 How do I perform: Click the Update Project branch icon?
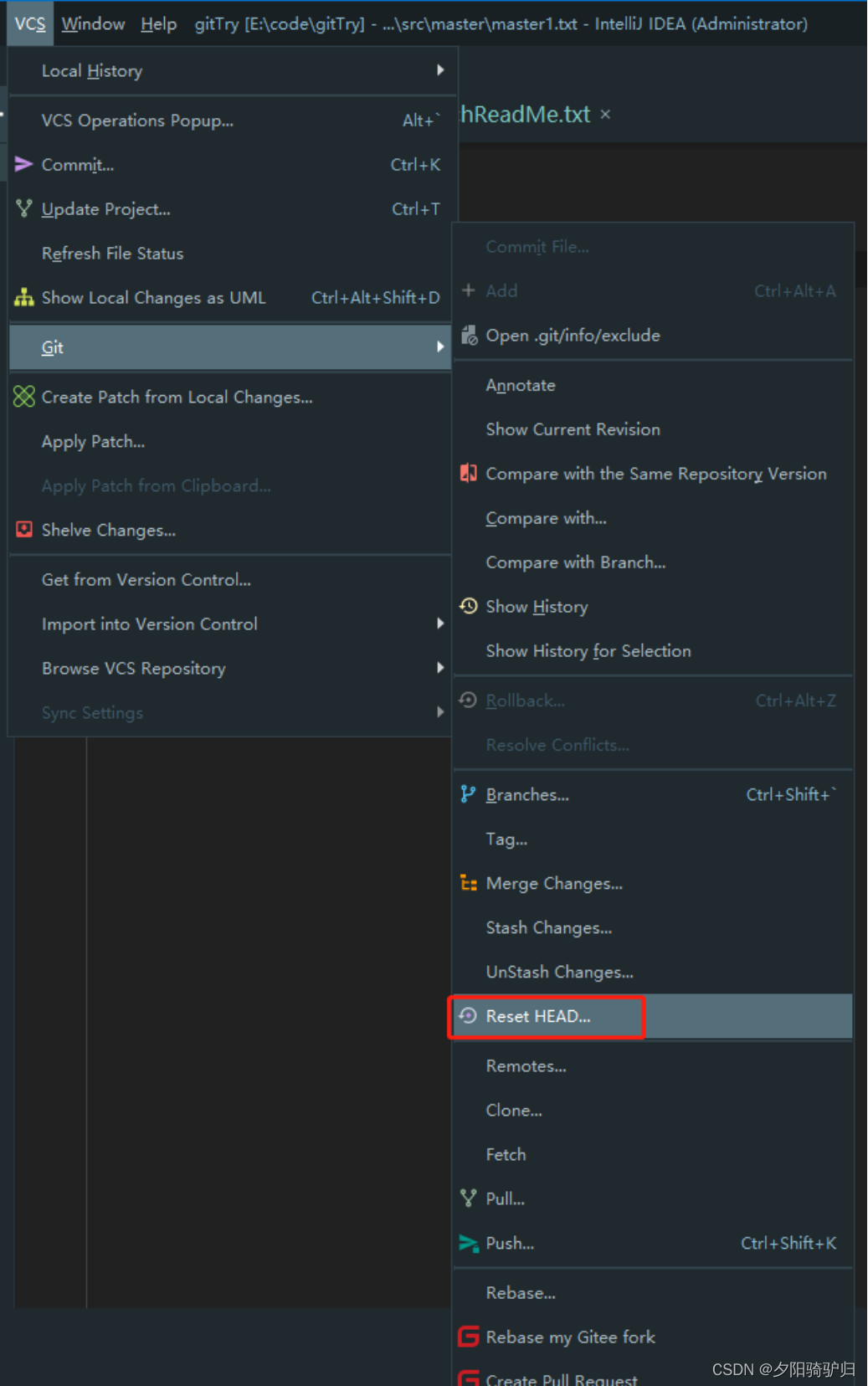[23, 208]
